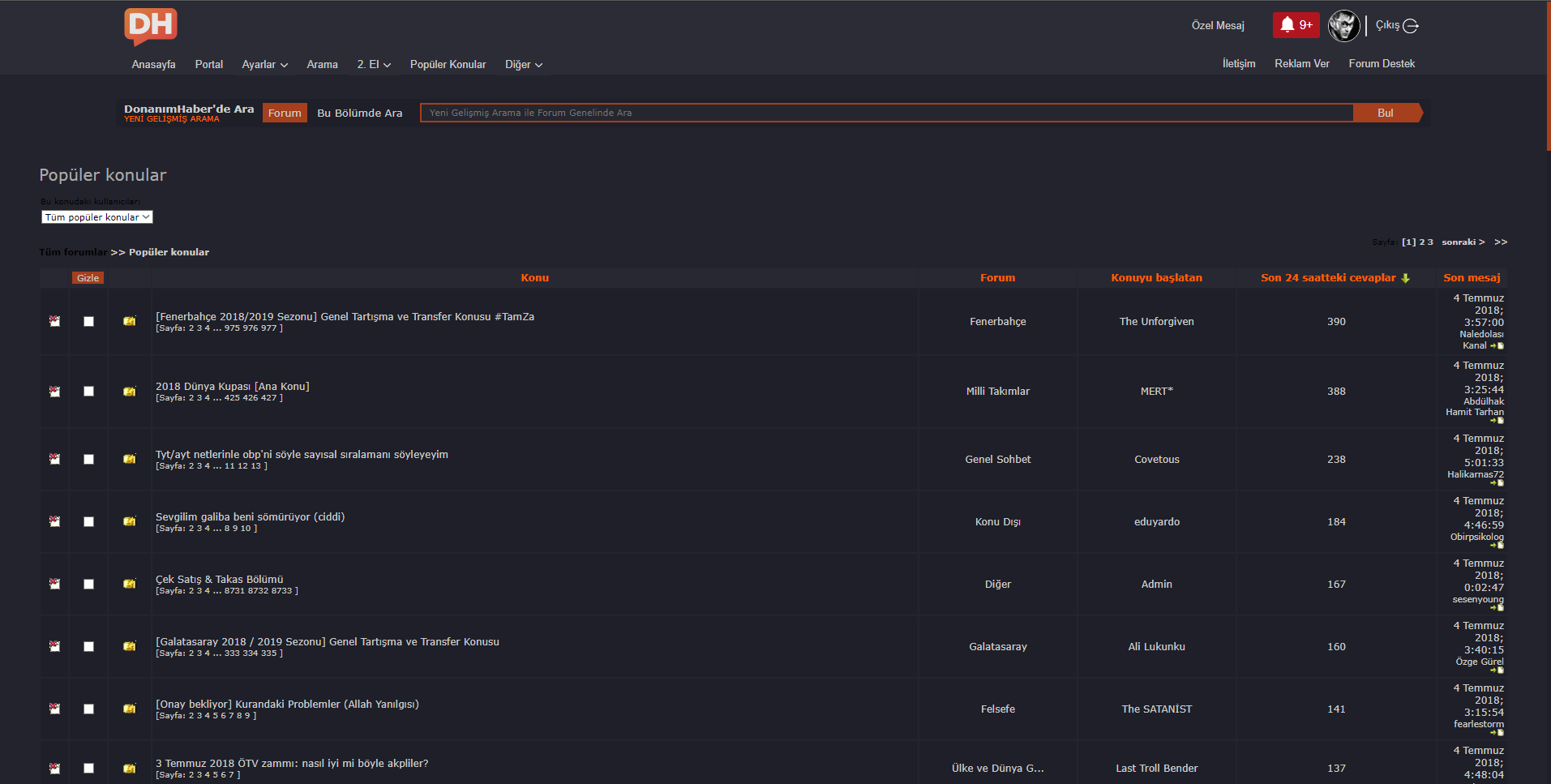Open the user profile avatar
Viewport: 1551px width, 784px height.
tap(1343, 26)
